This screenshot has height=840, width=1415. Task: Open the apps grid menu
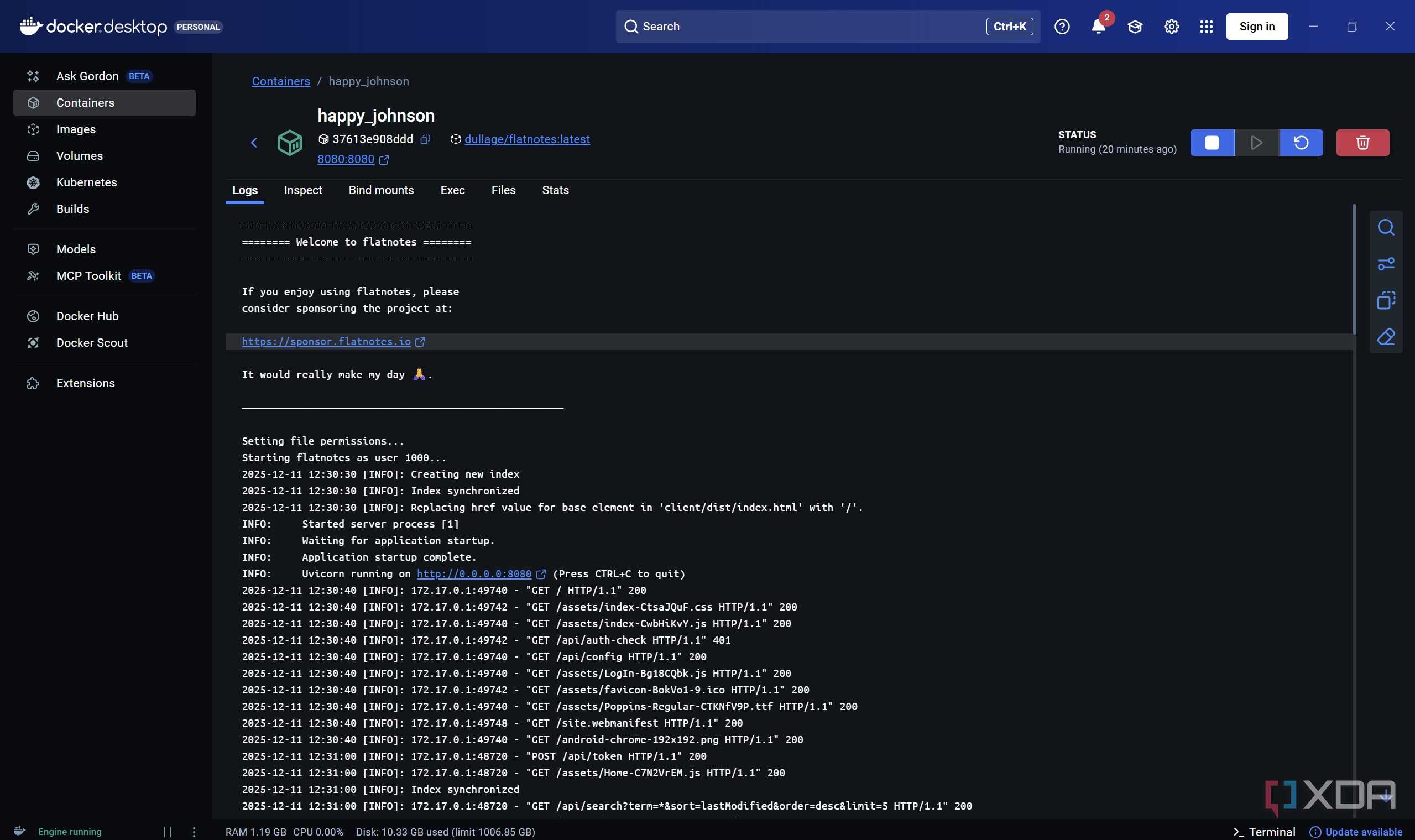tap(1206, 27)
